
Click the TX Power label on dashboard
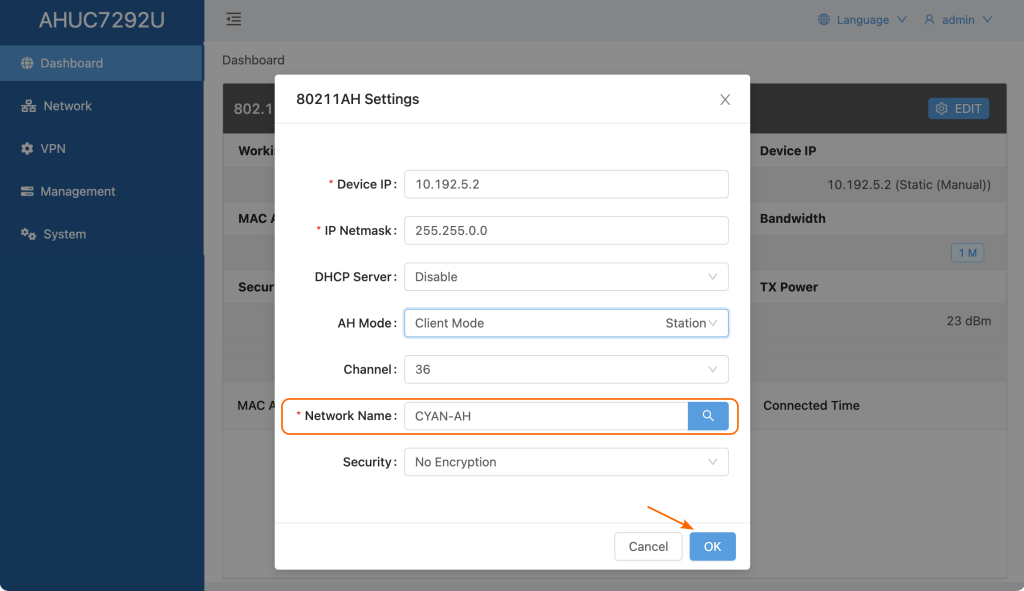pos(788,287)
